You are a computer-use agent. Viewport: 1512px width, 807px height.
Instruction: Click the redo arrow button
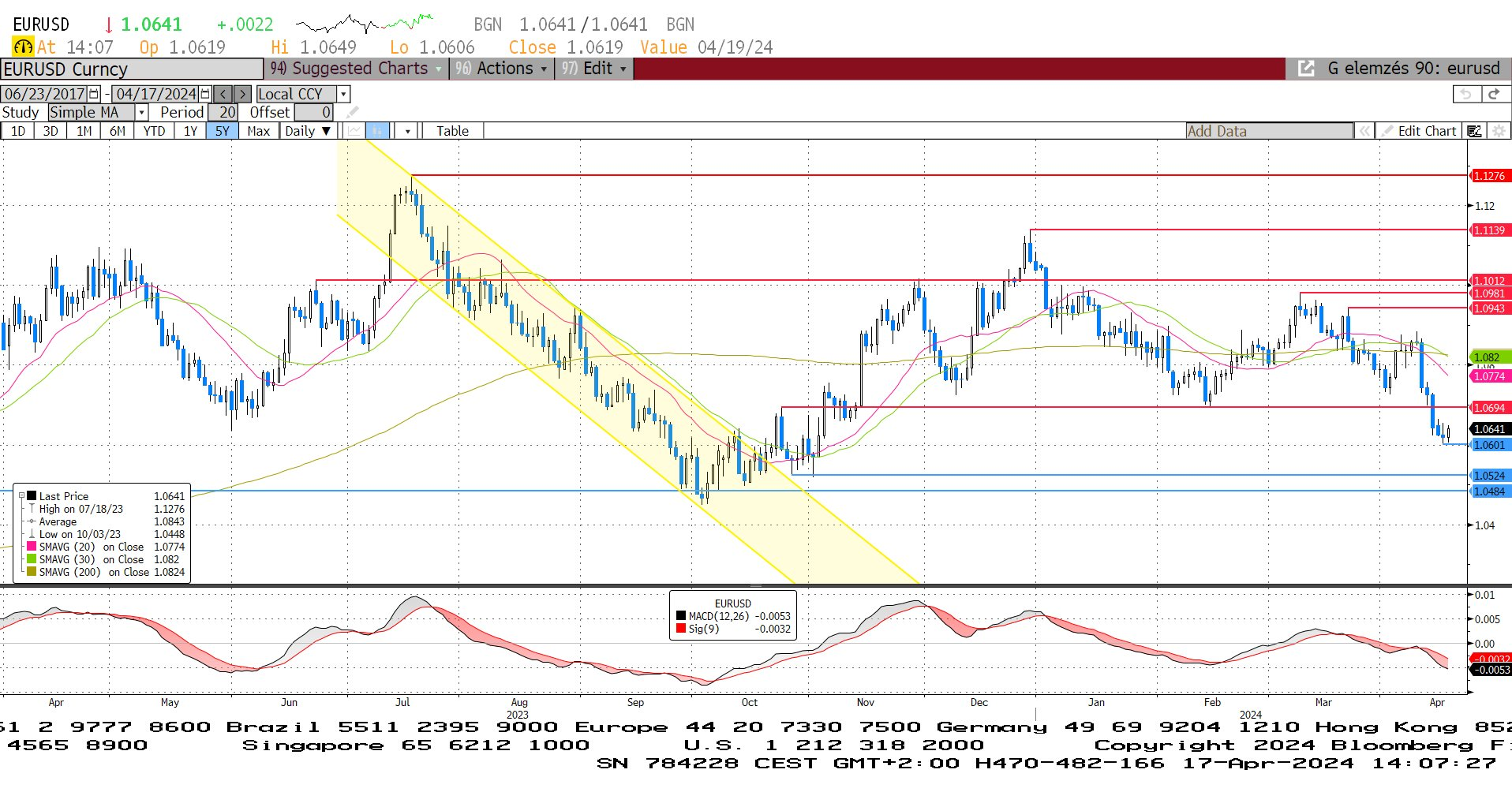(x=1494, y=94)
